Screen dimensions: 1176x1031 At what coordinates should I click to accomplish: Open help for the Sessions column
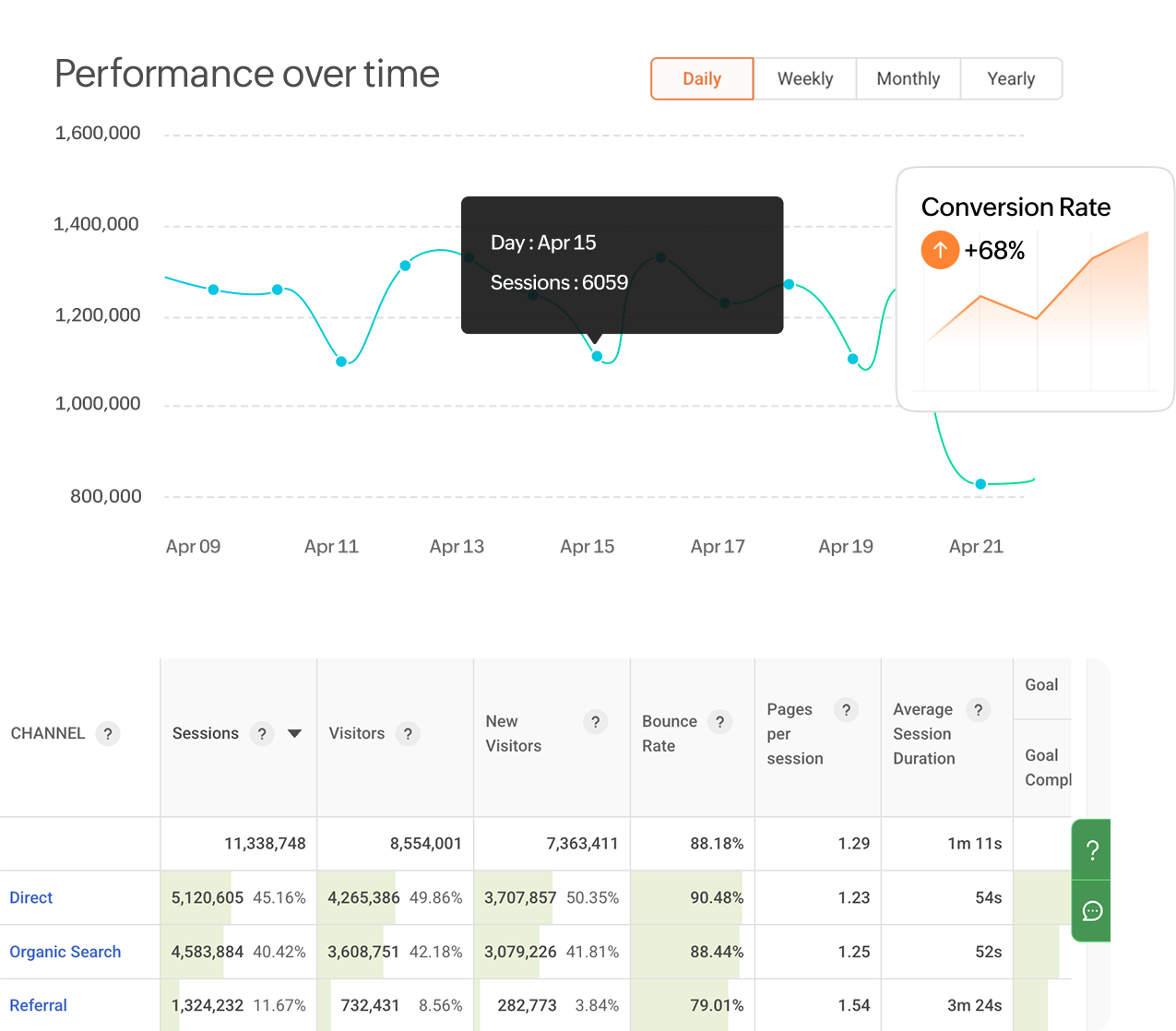[262, 734]
